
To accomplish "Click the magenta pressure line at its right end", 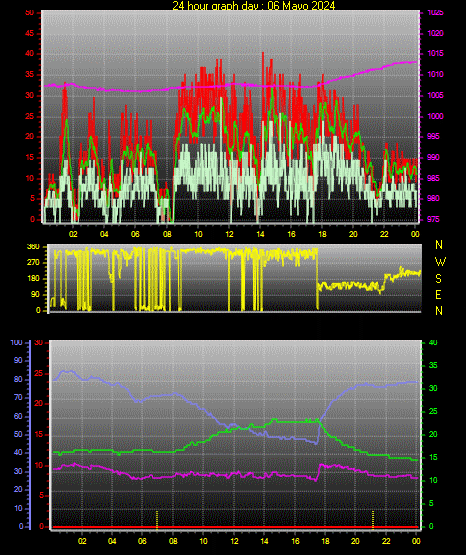I will coord(415,62).
